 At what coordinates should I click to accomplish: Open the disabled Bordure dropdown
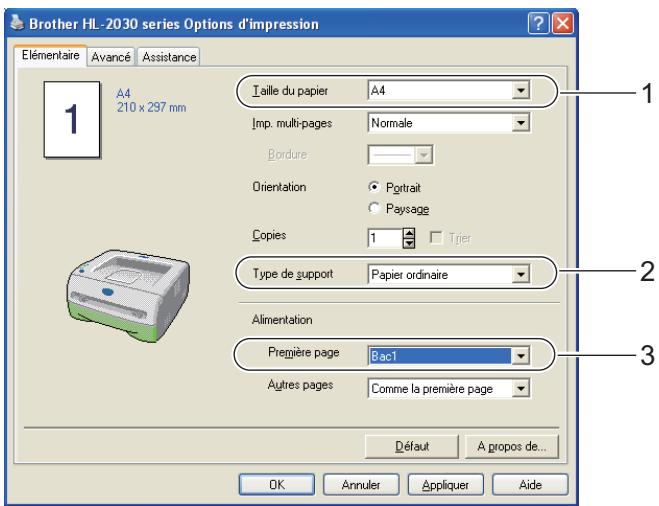401,155
